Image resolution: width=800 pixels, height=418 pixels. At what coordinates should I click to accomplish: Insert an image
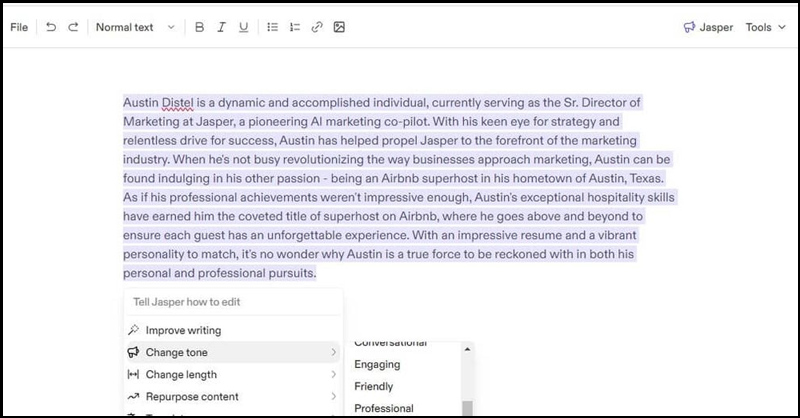(x=339, y=27)
